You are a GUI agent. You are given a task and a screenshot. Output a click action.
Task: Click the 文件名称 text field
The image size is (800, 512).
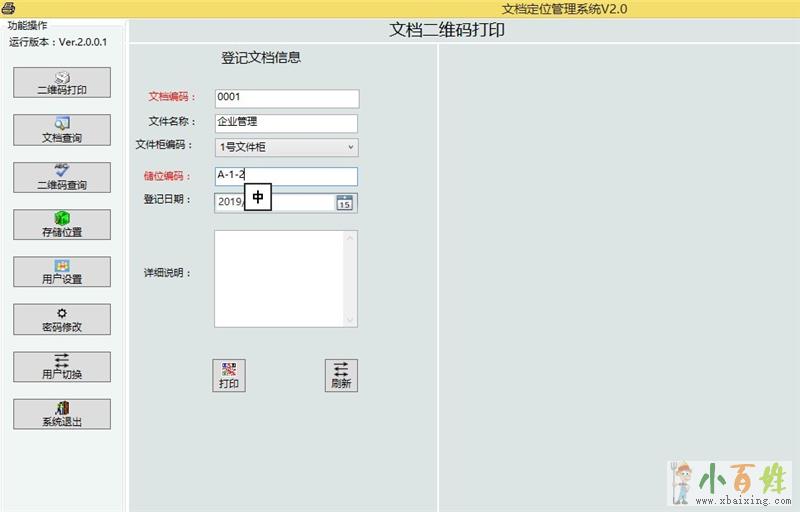coord(286,123)
